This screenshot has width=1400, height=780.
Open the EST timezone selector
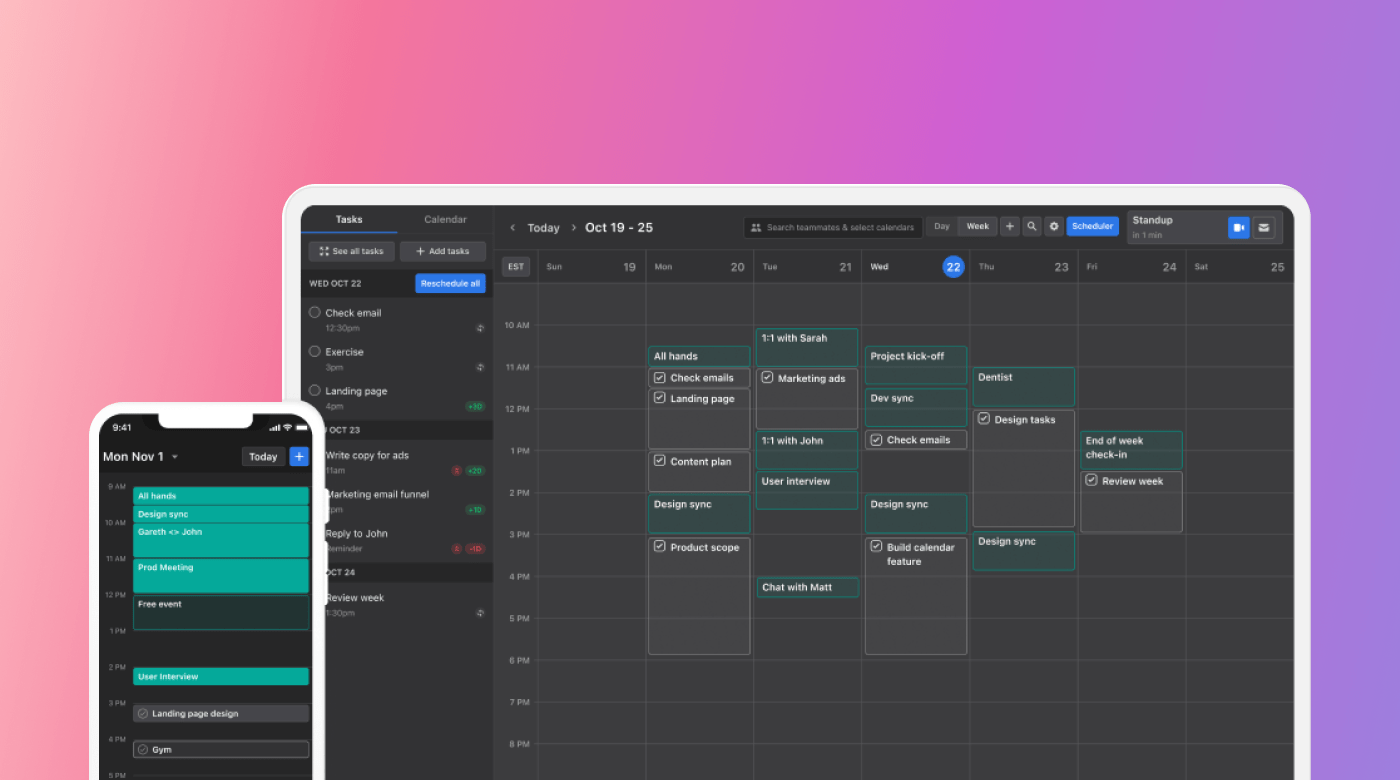(x=516, y=267)
